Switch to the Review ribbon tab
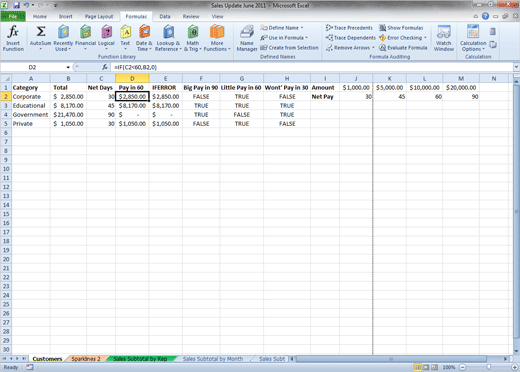This screenshot has height=372, width=520. [x=191, y=16]
